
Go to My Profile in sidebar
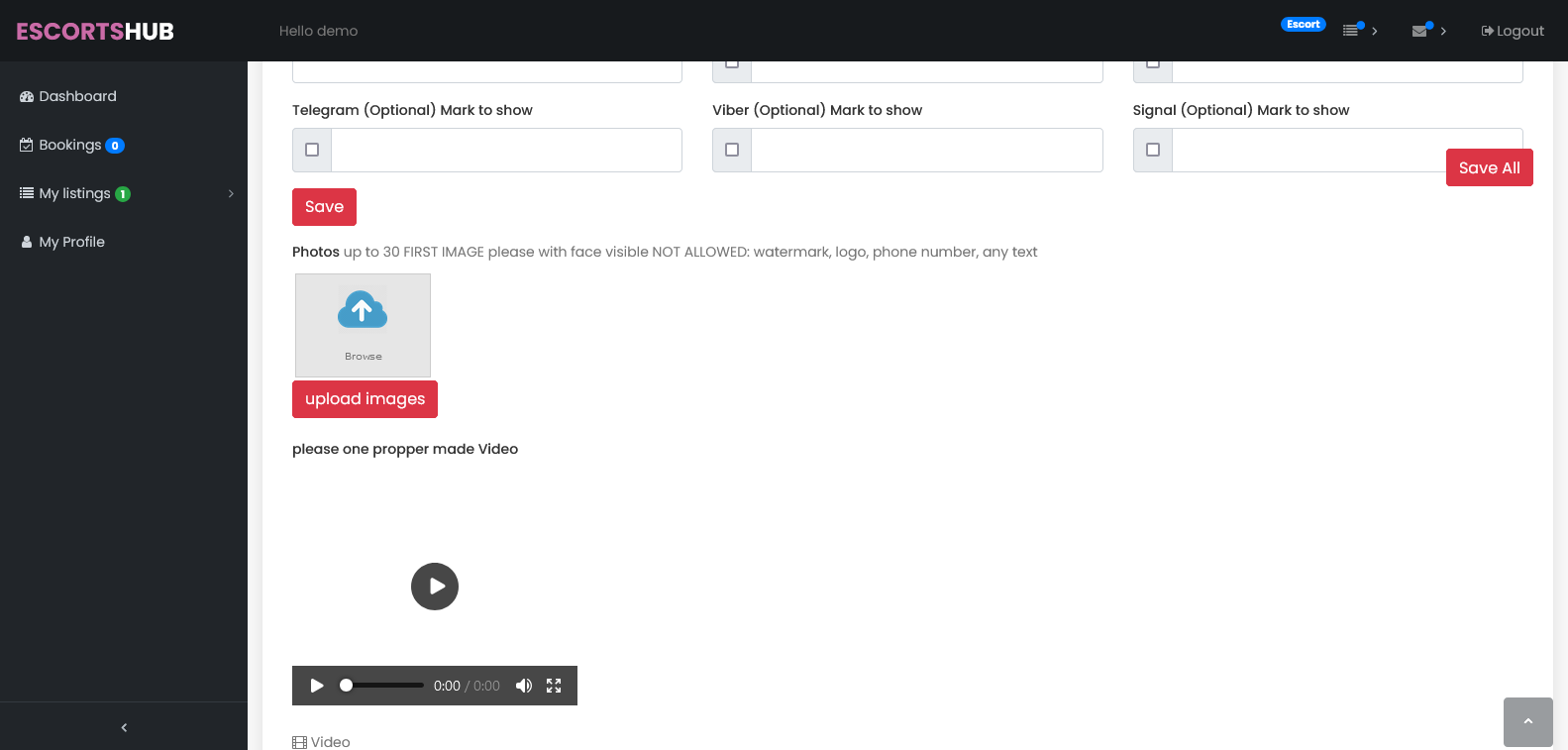tap(62, 242)
